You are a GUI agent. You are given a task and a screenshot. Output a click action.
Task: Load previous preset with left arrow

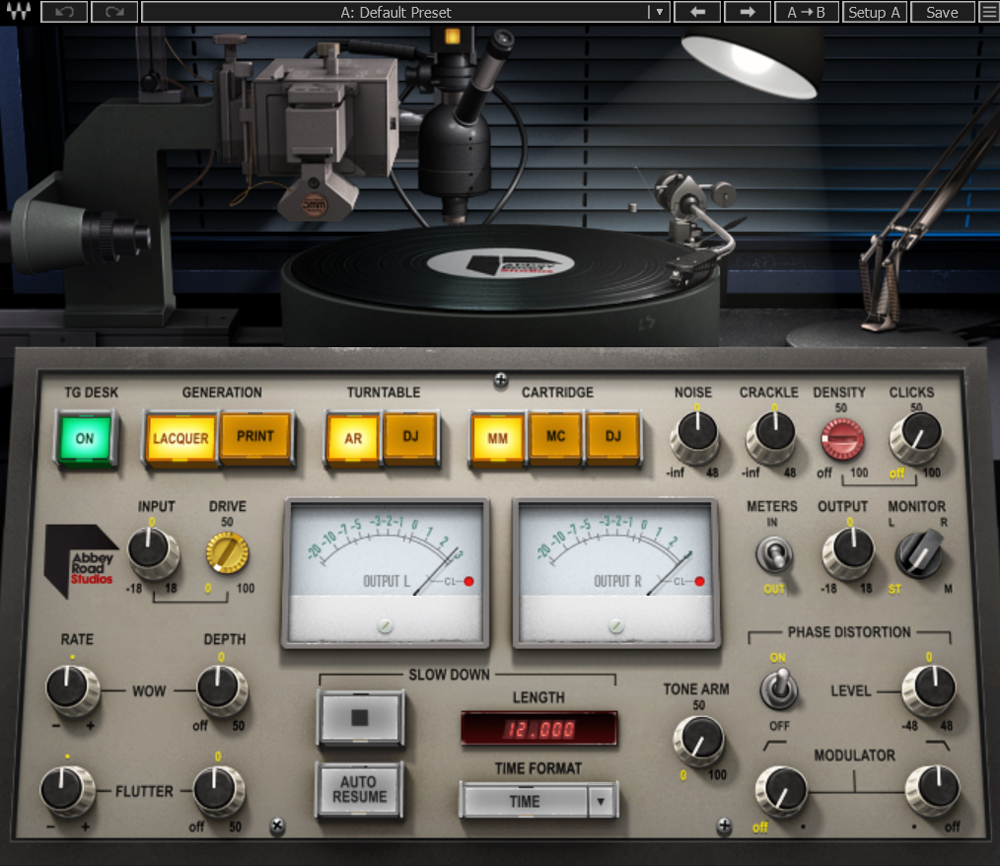[697, 12]
